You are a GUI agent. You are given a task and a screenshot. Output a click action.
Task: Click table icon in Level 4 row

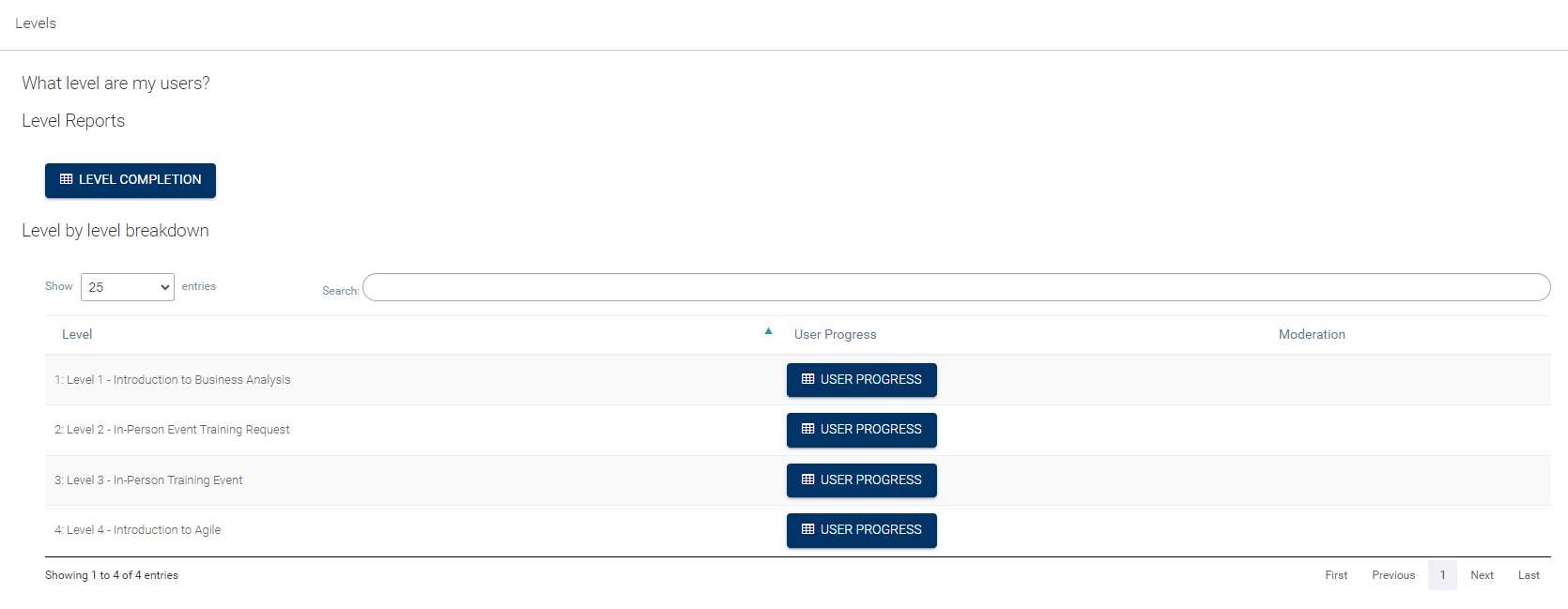tap(807, 529)
